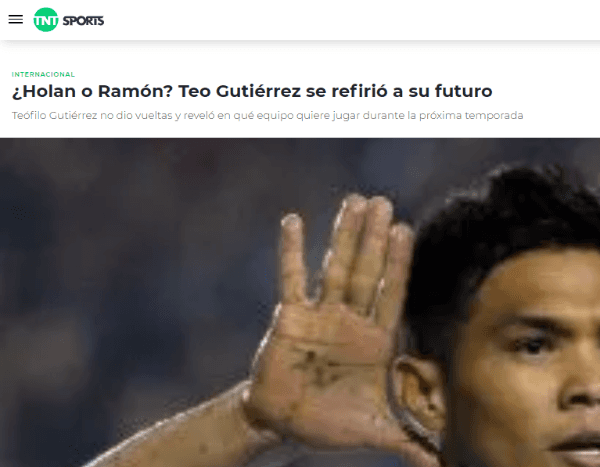
Task: Click "Ramón?" in the headline
Action: pos(135,91)
